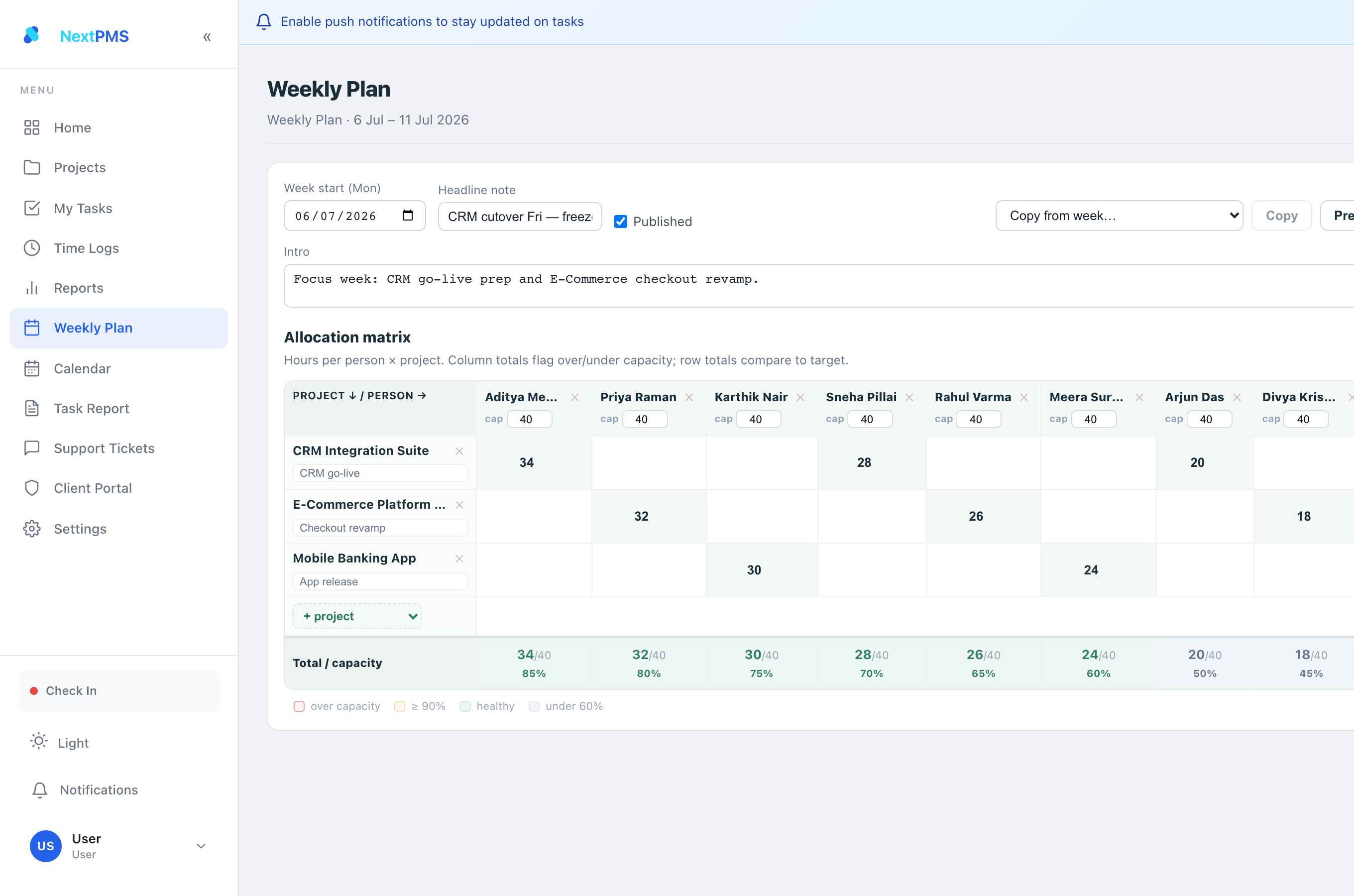Click the 32 hours cell for Priya Raman
Viewport: 1354px width, 896px height.
tap(649, 516)
